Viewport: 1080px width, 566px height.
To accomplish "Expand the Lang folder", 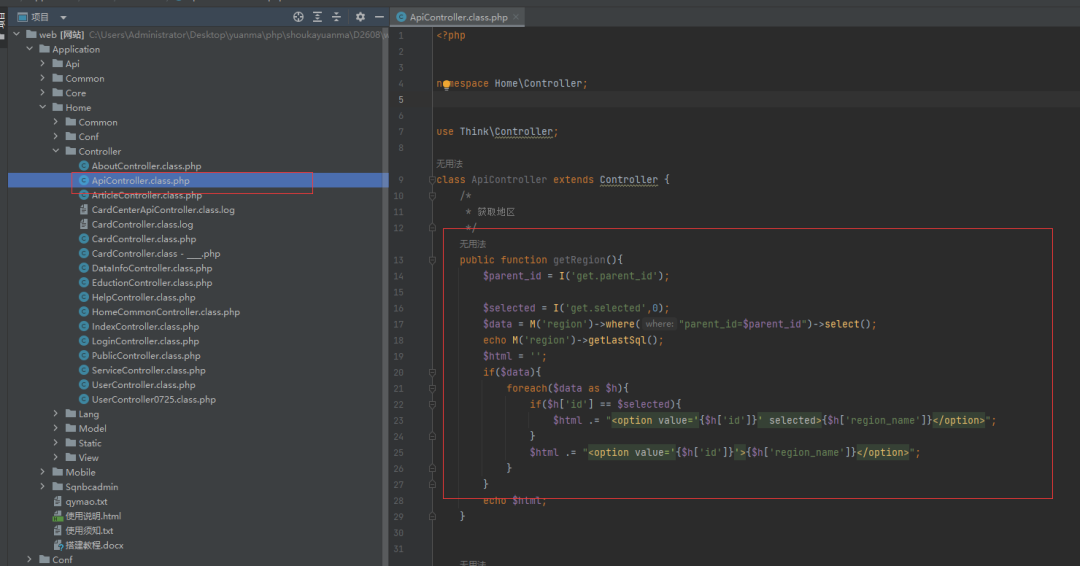I will click(57, 414).
